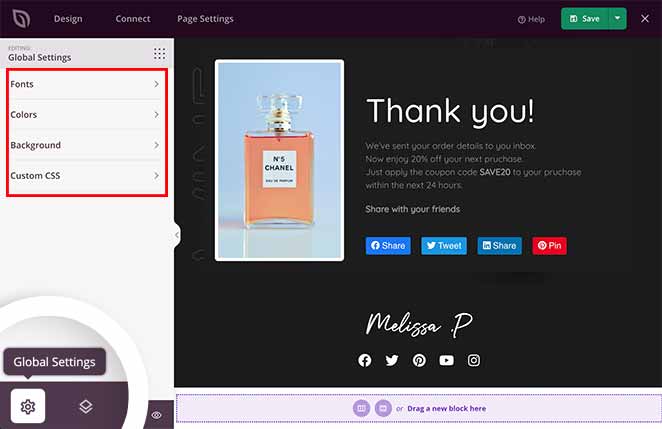Image resolution: width=662 pixels, height=429 pixels.
Task: Select the Thank you! heading
Action: [x=450, y=111]
